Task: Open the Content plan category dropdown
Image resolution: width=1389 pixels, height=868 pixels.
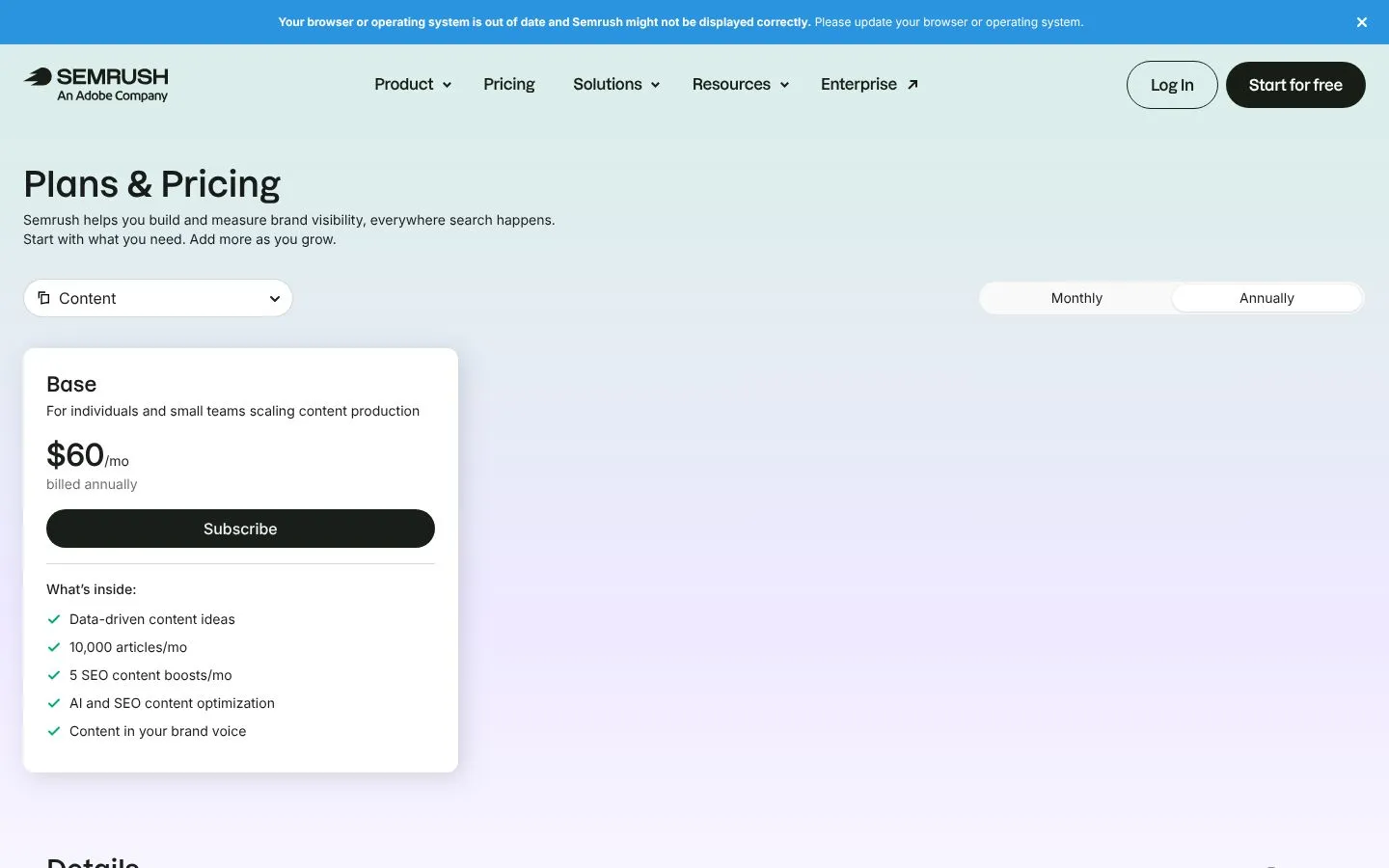Action: [x=158, y=298]
